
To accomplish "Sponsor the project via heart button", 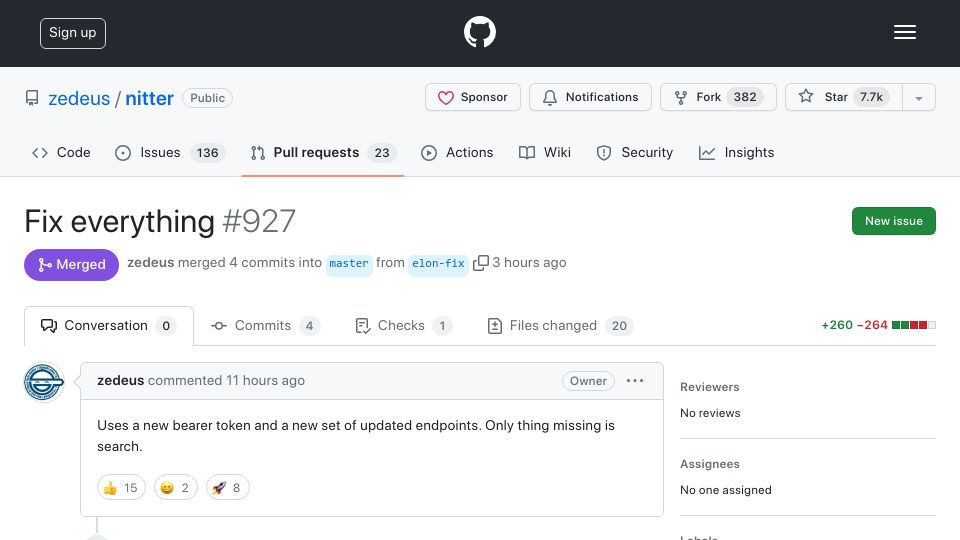I will tap(473, 97).
